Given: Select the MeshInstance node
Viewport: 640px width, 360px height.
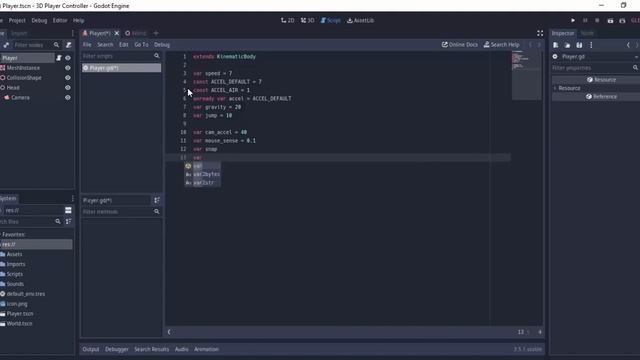Looking at the screenshot, I should click(x=23, y=68).
